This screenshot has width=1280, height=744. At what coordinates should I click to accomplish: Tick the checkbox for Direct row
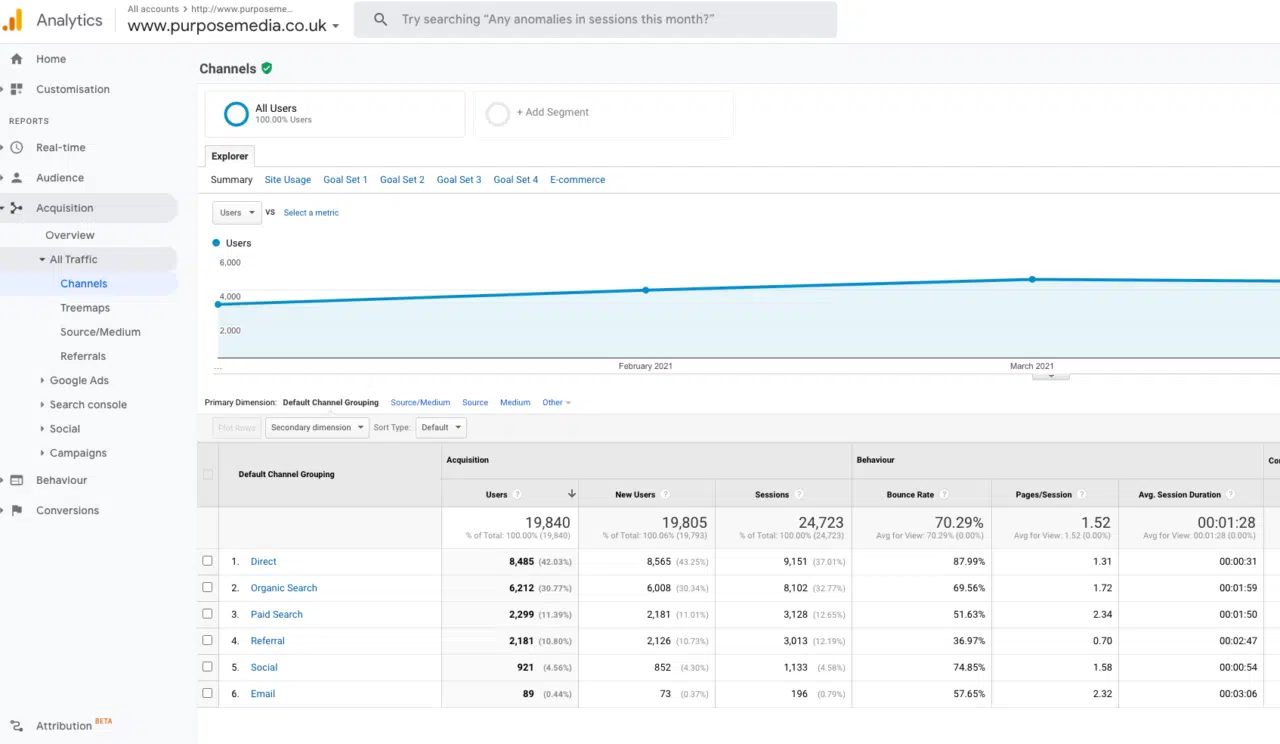(x=208, y=561)
